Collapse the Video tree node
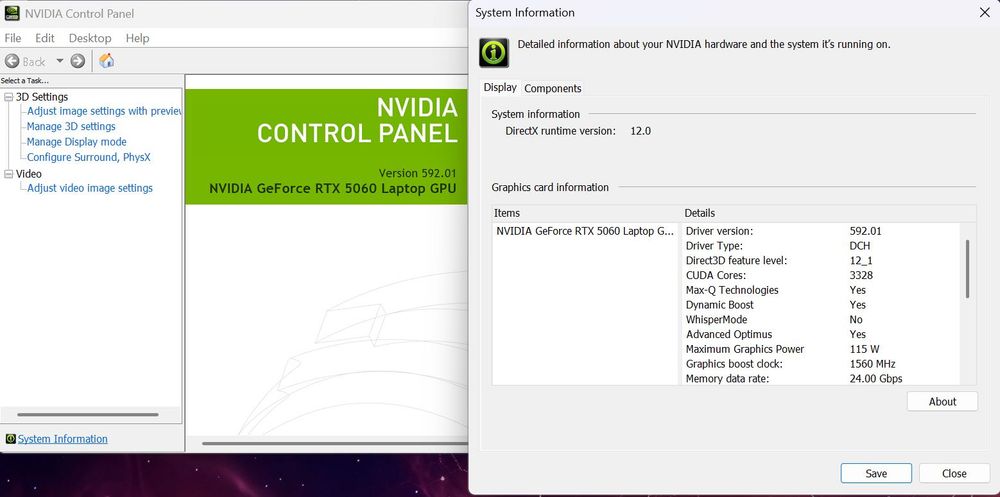Screen dimensions: 1000x497 point(8,174)
